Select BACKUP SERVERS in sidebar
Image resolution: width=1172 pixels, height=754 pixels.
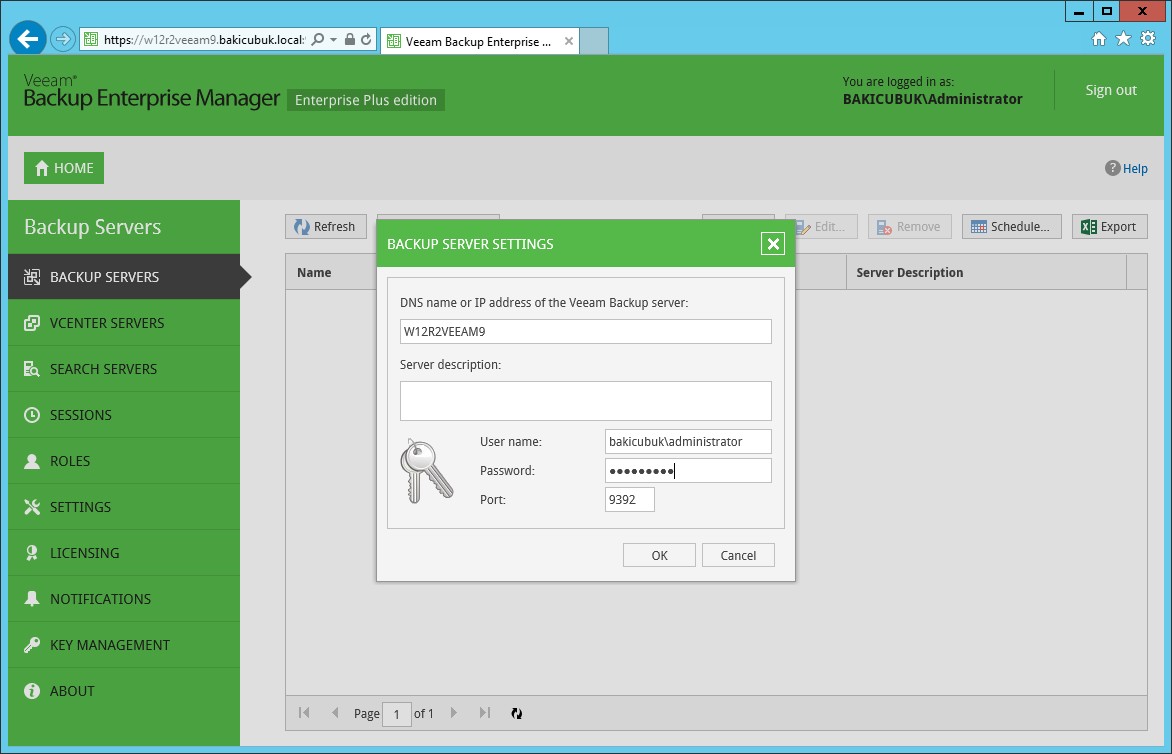tap(124, 276)
